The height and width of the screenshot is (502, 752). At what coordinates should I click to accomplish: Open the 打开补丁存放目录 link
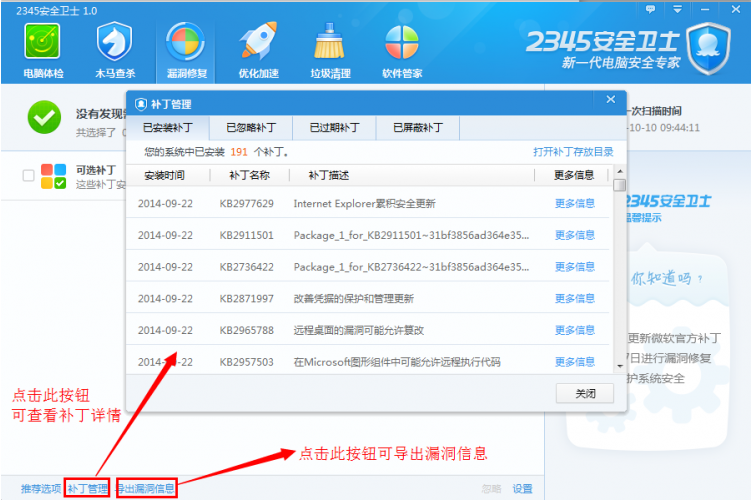click(573, 152)
